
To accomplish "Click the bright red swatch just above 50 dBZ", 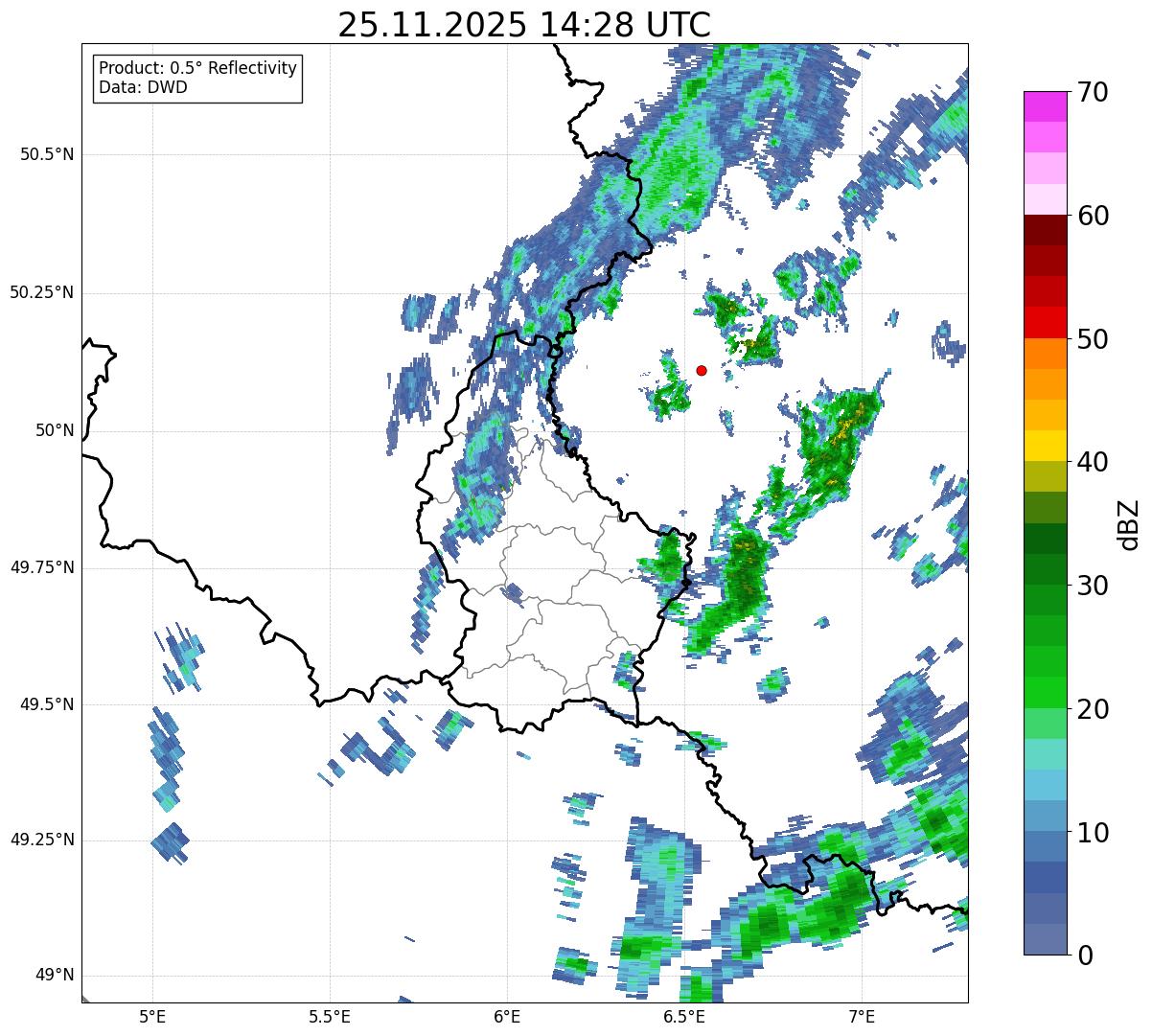I will [x=1045, y=323].
